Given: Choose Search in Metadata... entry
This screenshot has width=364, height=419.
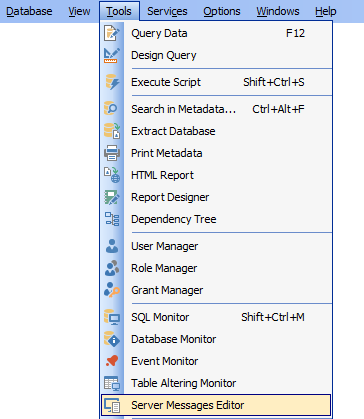Looking at the screenshot, I should 216,109.
